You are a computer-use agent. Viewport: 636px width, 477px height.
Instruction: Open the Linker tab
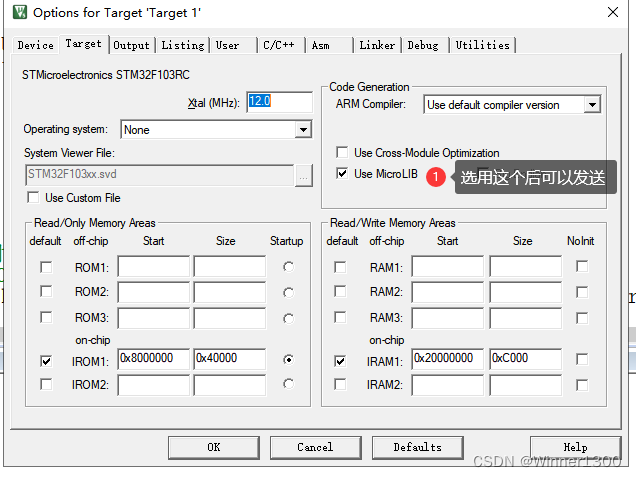377,45
